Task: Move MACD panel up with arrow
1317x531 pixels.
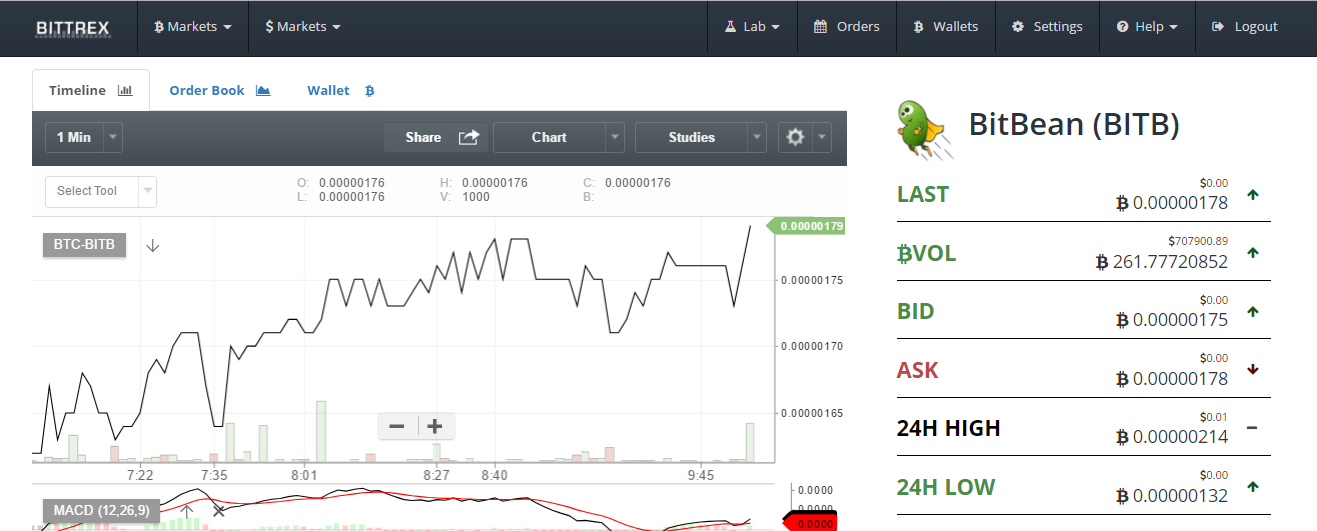Action: (x=186, y=511)
